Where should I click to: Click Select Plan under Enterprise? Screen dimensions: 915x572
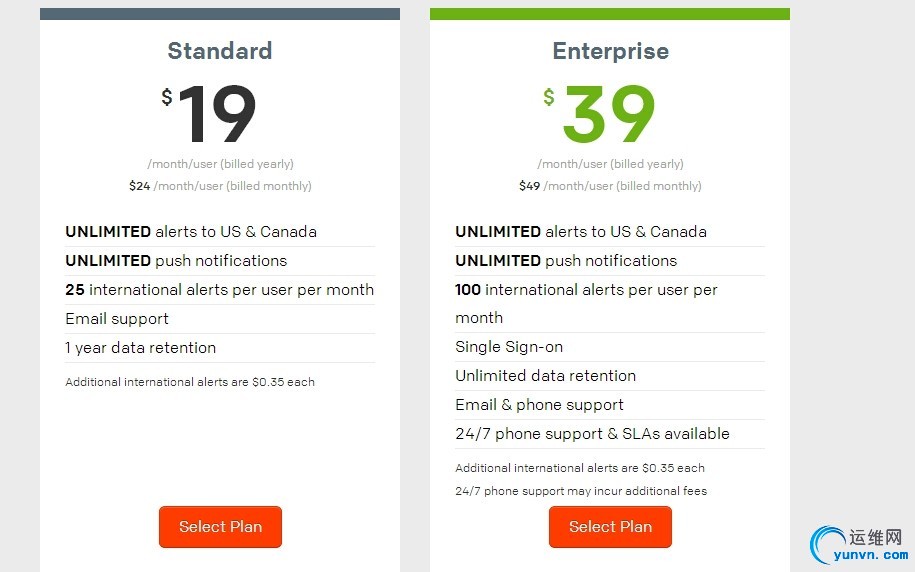(x=610, y=526)
